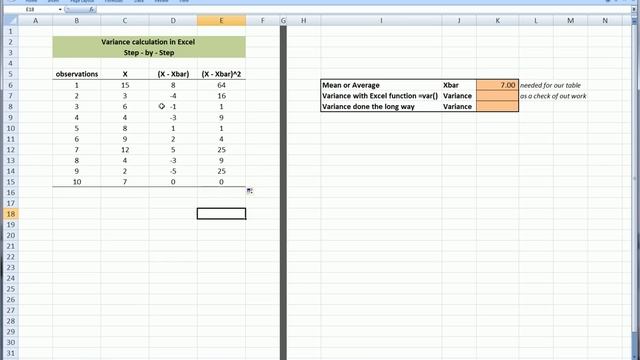Select column A header

36,20
